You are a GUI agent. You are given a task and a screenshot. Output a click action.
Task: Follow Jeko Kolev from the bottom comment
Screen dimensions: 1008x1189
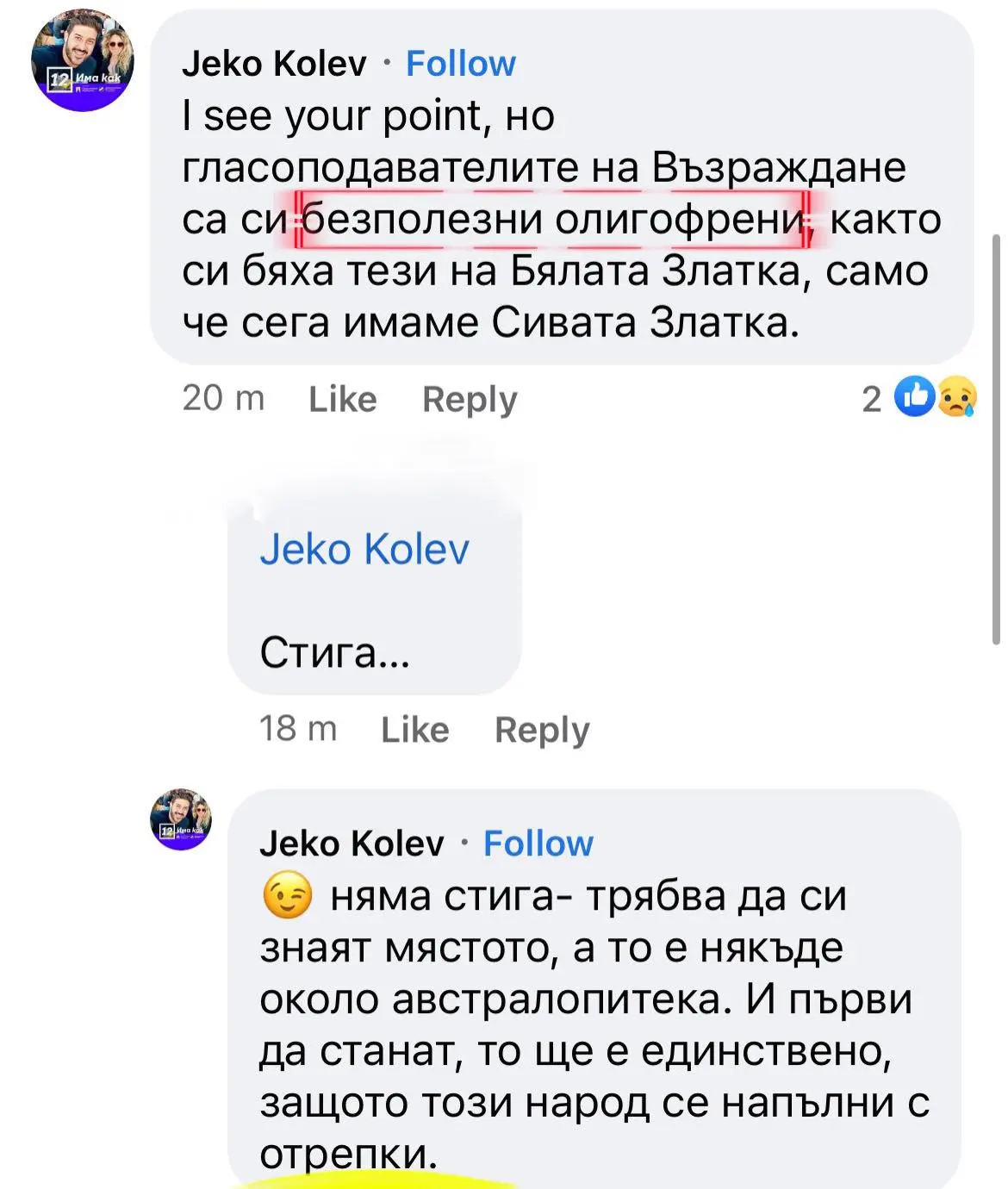click(538, 844)
